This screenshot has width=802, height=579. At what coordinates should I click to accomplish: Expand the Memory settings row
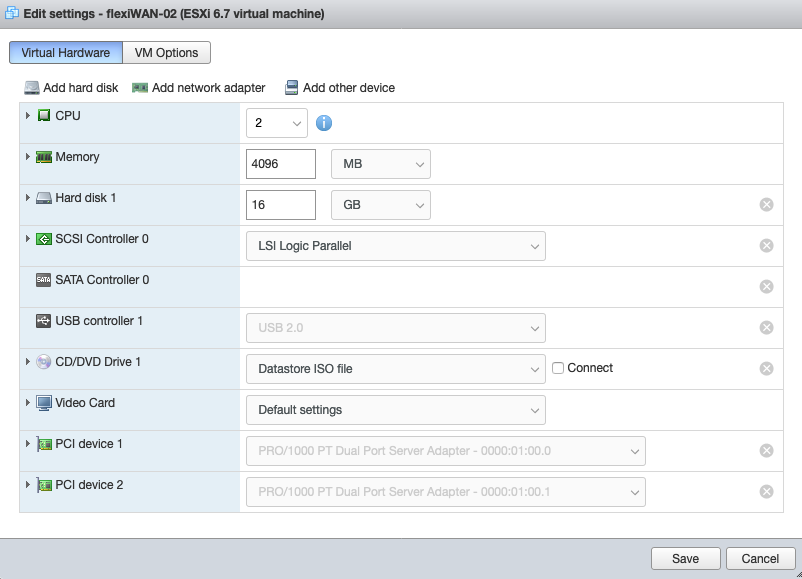(28, 157)
